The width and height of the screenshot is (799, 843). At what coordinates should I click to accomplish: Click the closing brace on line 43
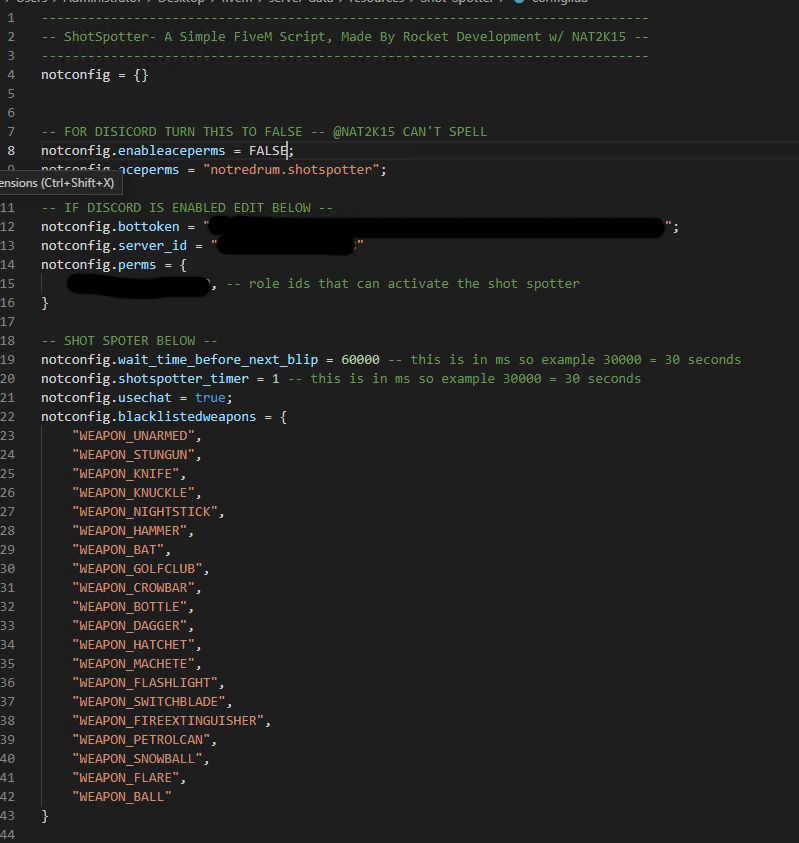tap(44, 815)
